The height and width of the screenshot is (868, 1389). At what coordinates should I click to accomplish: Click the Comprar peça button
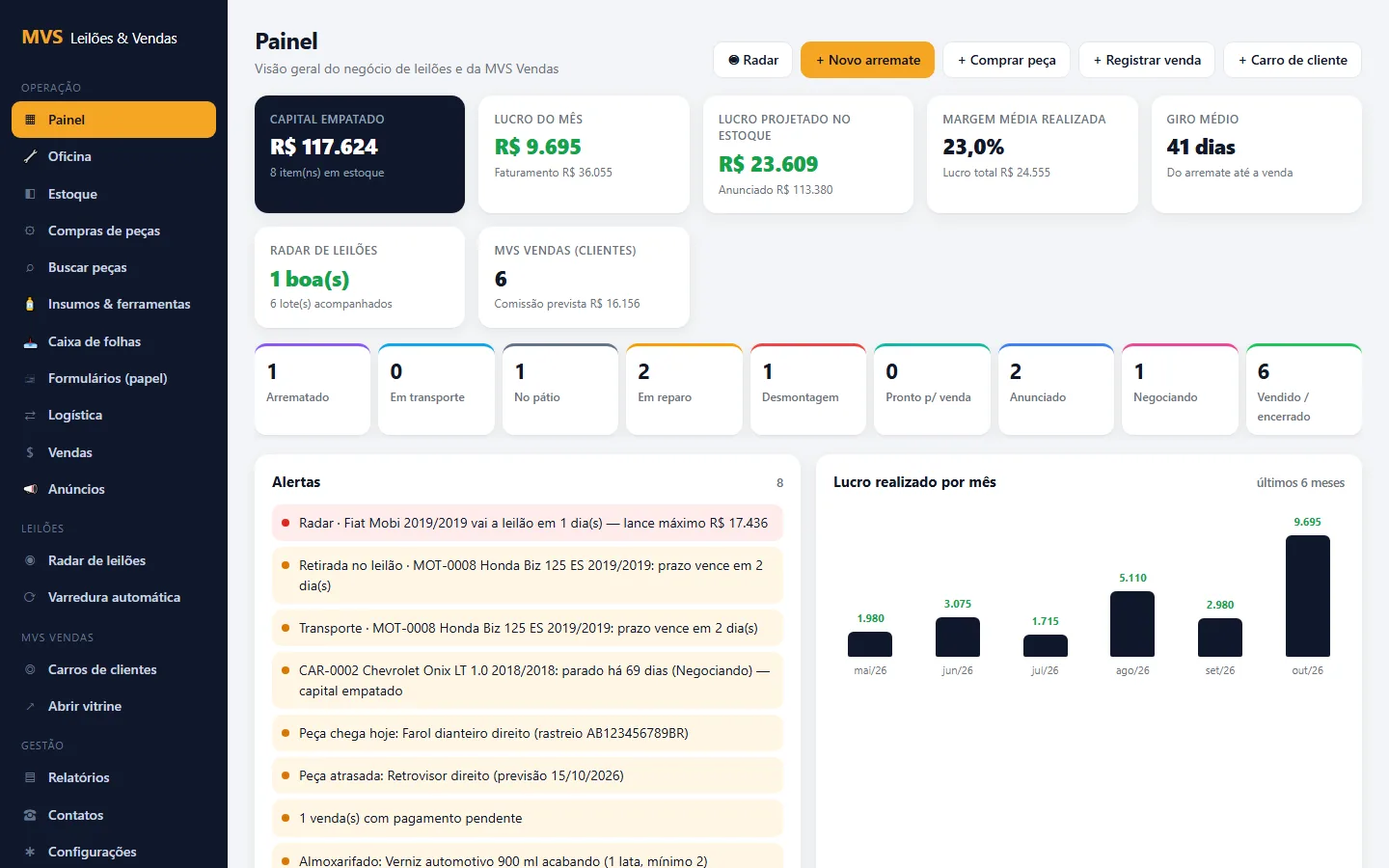[x=1006, y=60]
